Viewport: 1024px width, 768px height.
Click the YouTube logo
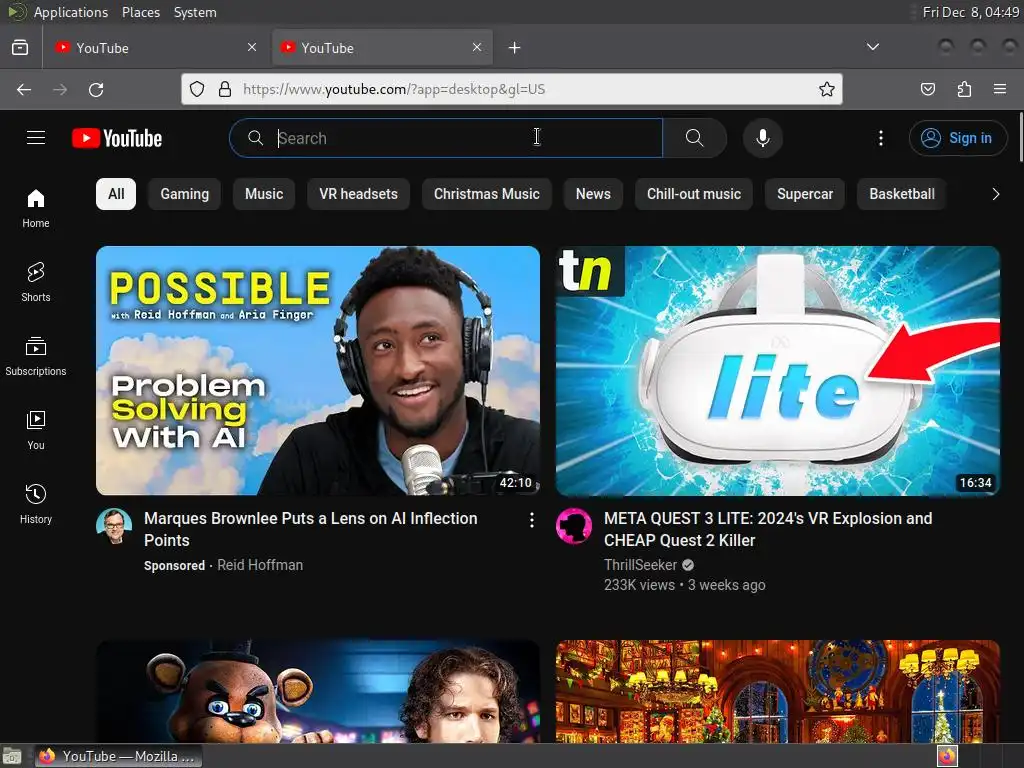(x=117, y=138)
